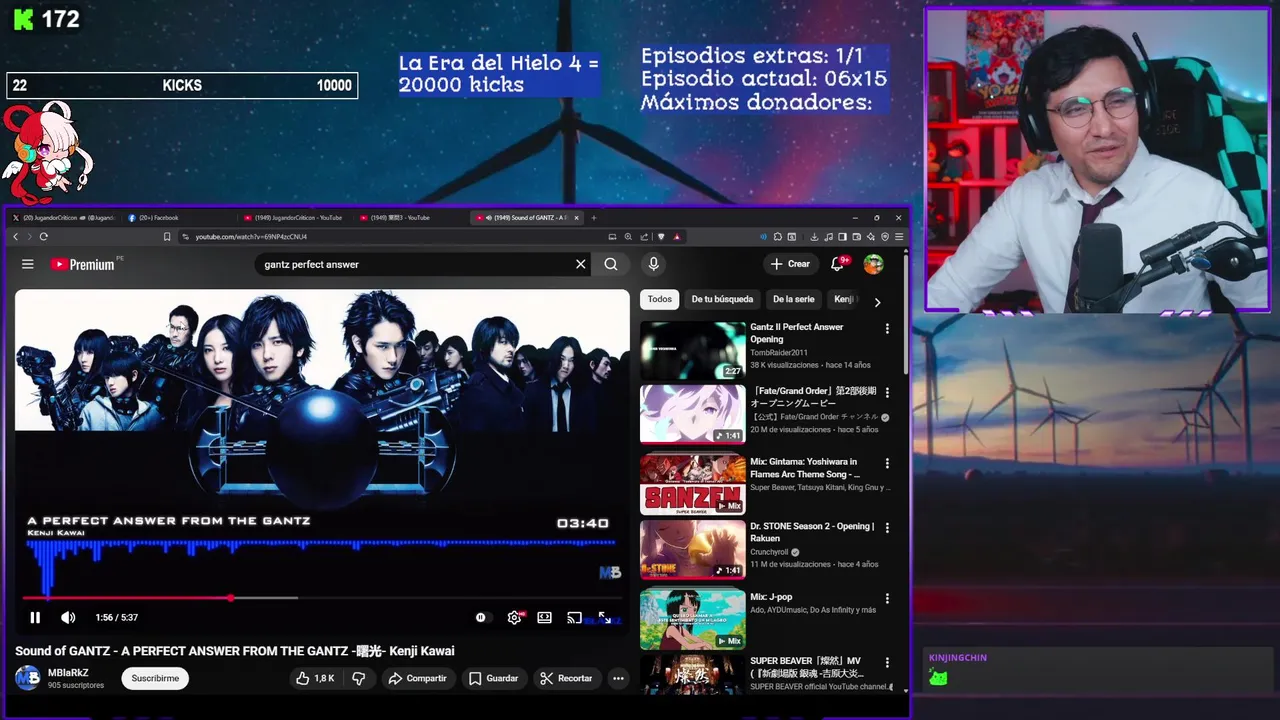Select the De la serie chip

(x=793, y=299)
